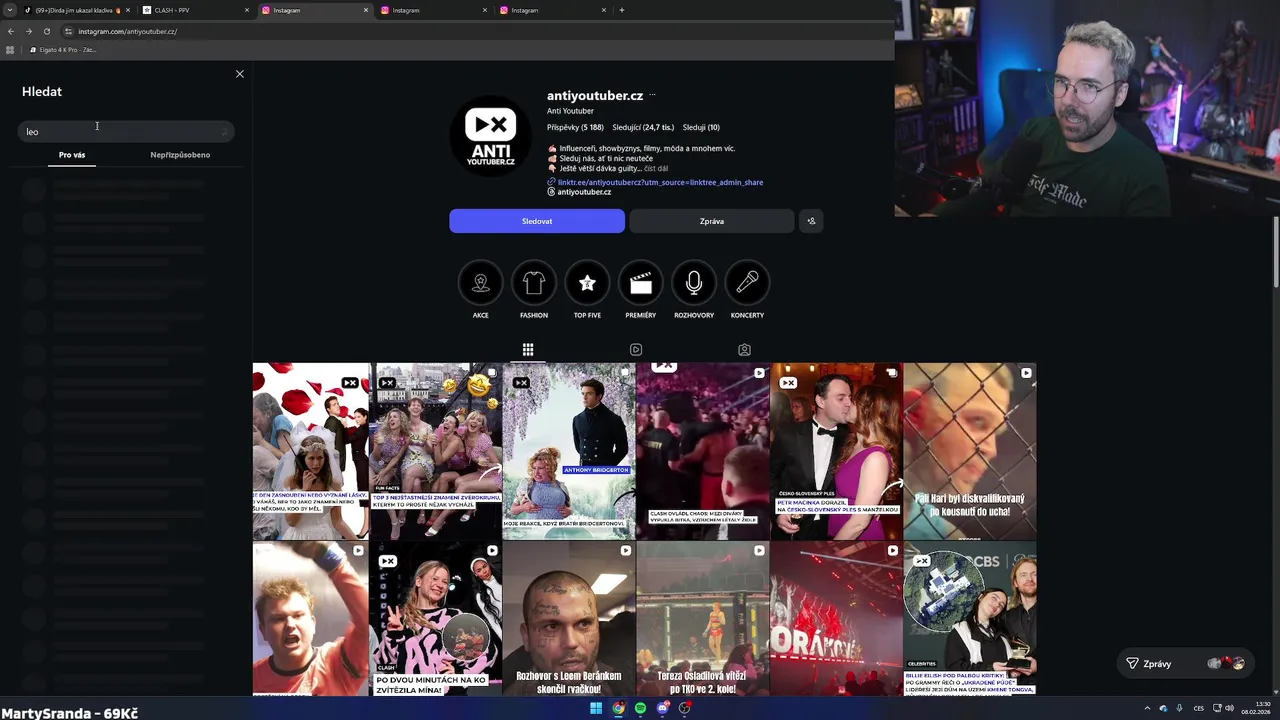1280x720 pixels.
Task: Open the Příspěvky (5 188) count
Action: pos(575,127)
